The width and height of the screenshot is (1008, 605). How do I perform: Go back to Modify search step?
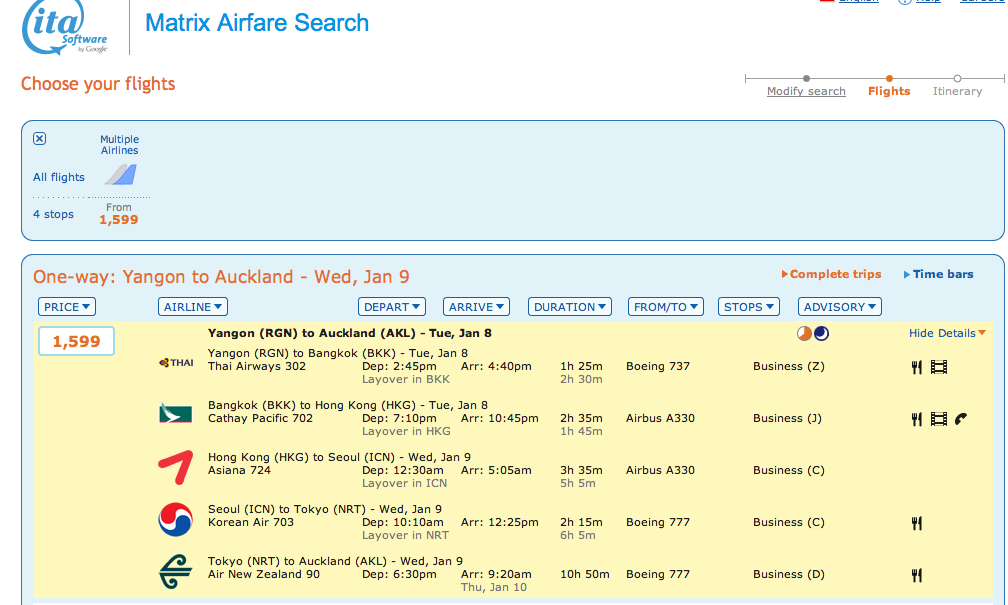coord(806,91)
